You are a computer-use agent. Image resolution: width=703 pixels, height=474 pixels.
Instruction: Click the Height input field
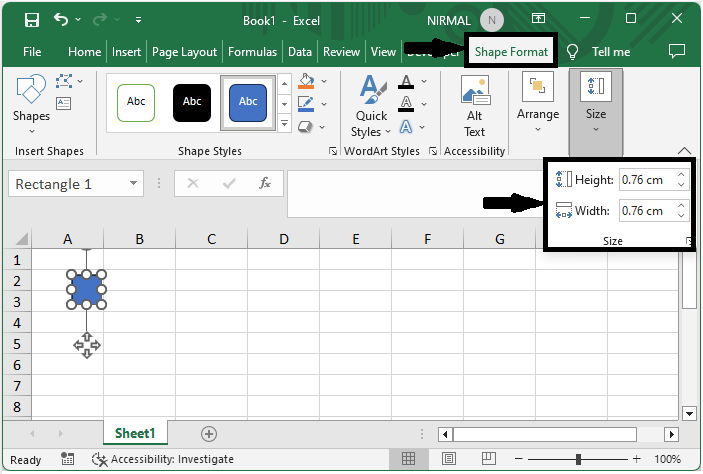pyautogui.click(x=646, y=180)
